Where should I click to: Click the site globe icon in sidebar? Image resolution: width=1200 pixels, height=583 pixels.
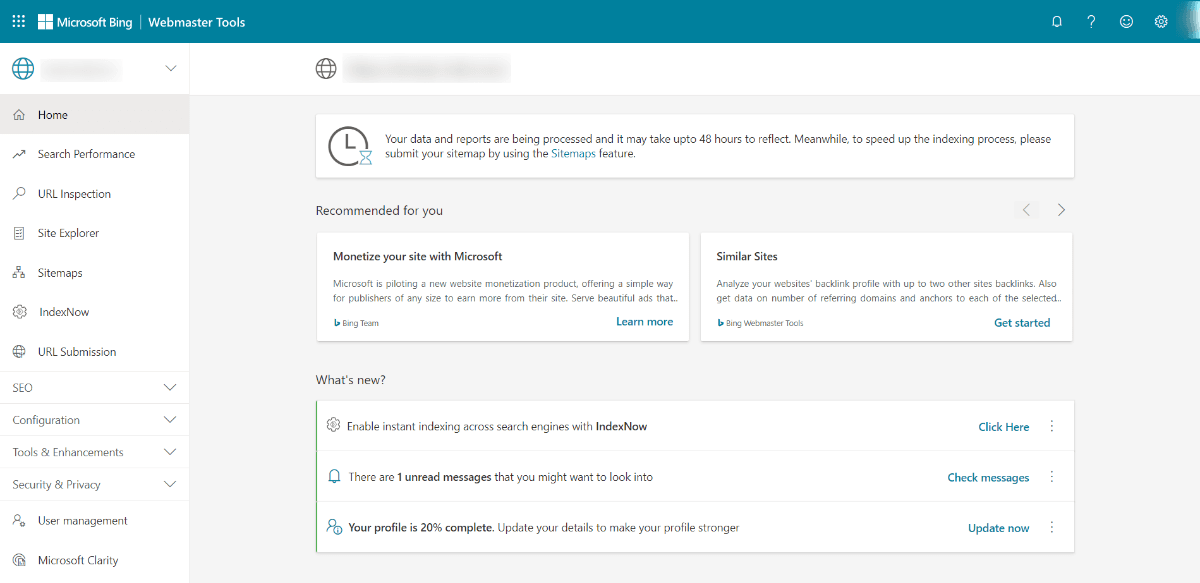point(23,69)
